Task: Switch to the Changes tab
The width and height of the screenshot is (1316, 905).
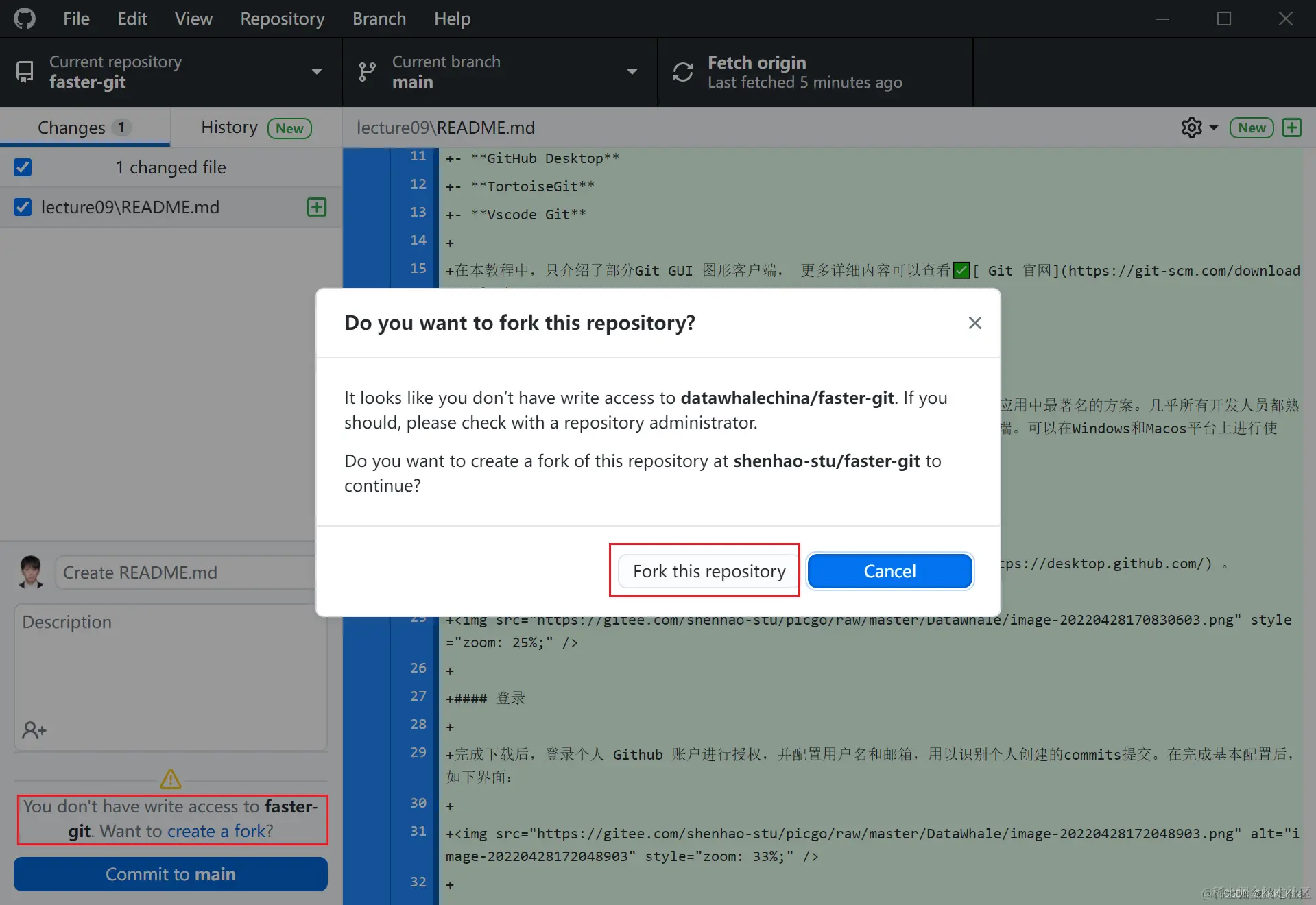Action: click(85, 128)
